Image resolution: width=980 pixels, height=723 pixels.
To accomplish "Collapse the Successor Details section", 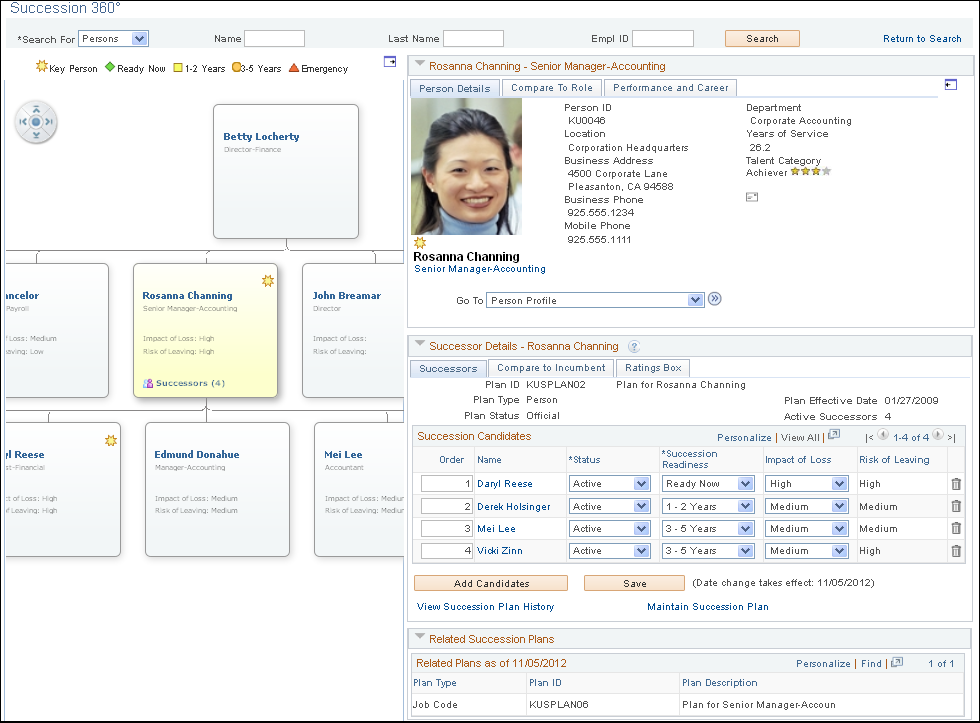I will (x=420, y=344).
